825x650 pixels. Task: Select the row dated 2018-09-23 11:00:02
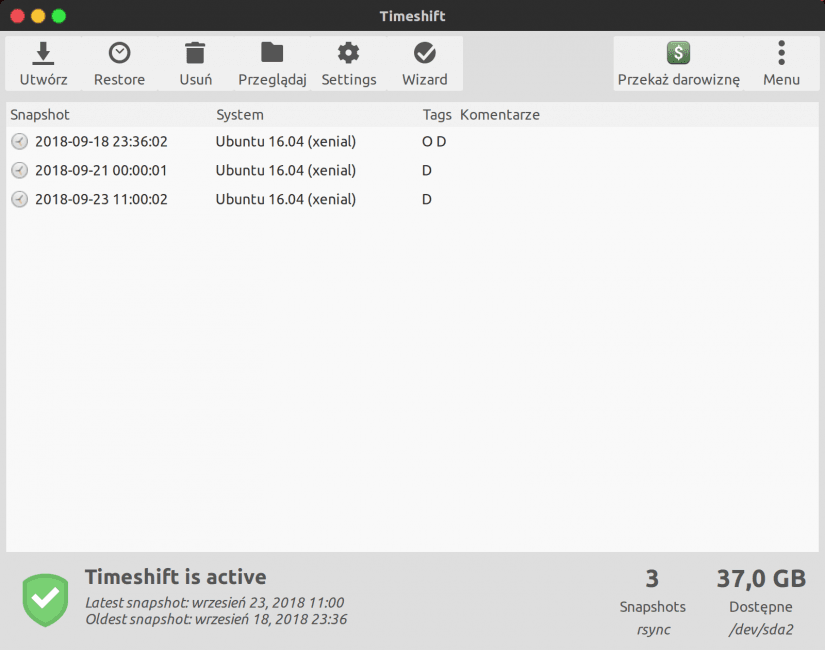click(x=412, y=199)
